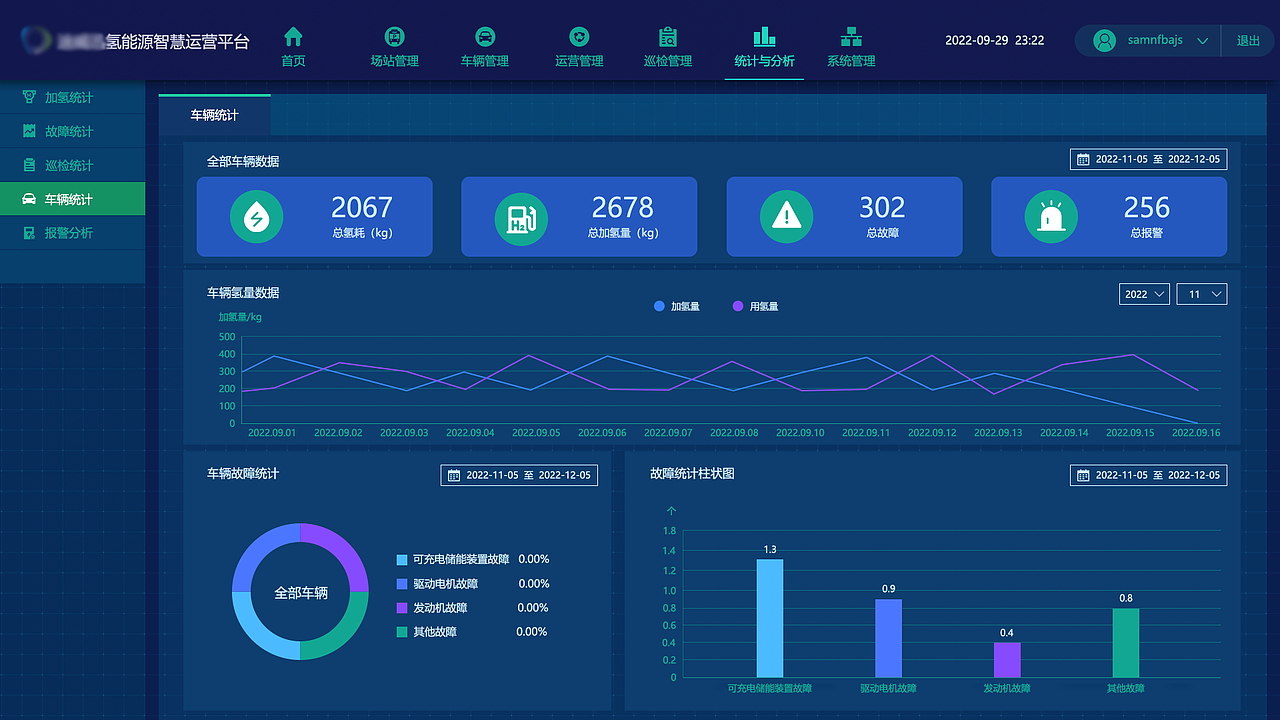Click the 退出 logout button
Image resolution: width=1280 pixels, height=720 pixels.
coord(1248,41)
